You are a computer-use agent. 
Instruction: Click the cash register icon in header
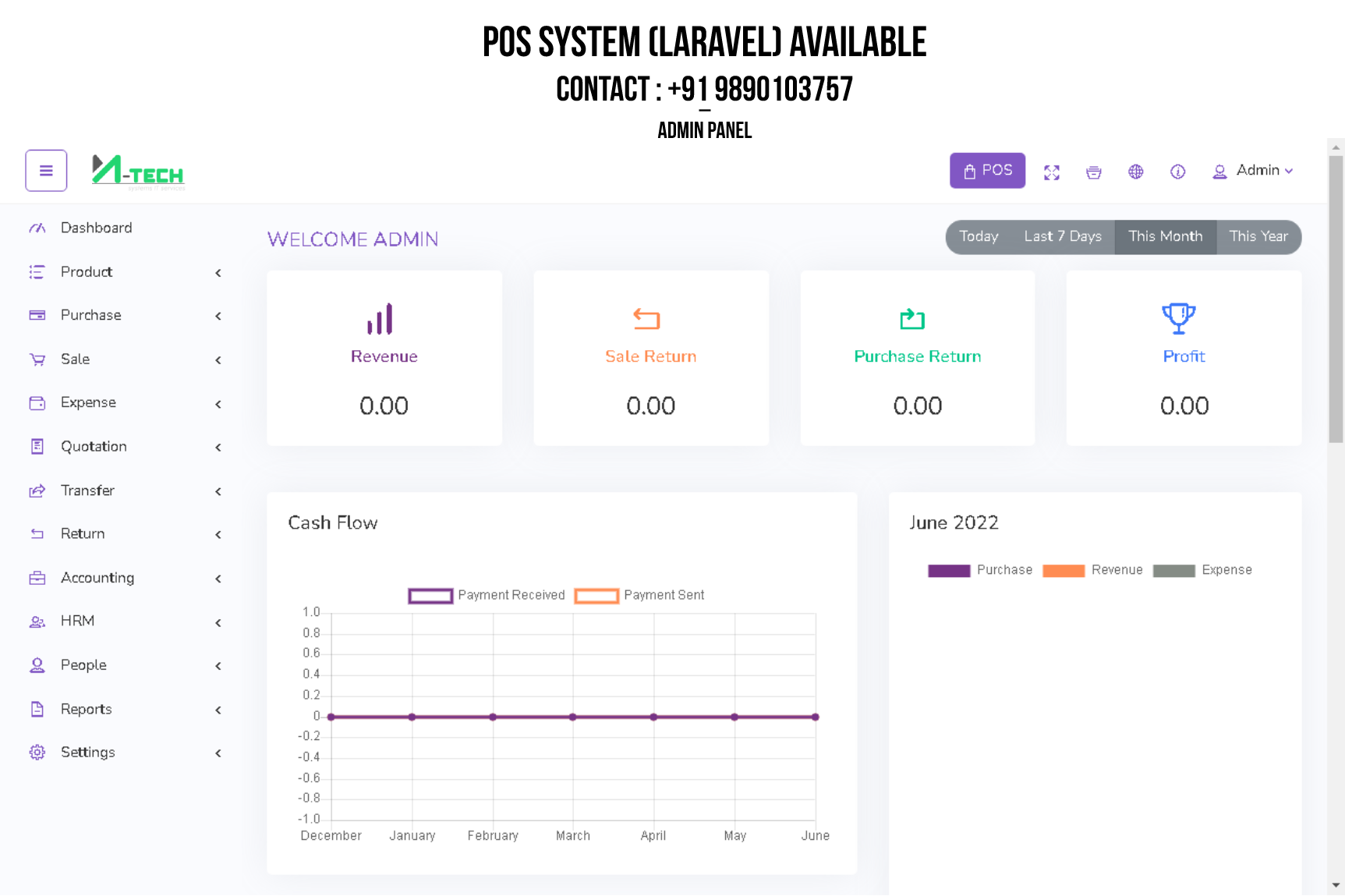[1094, 172]
